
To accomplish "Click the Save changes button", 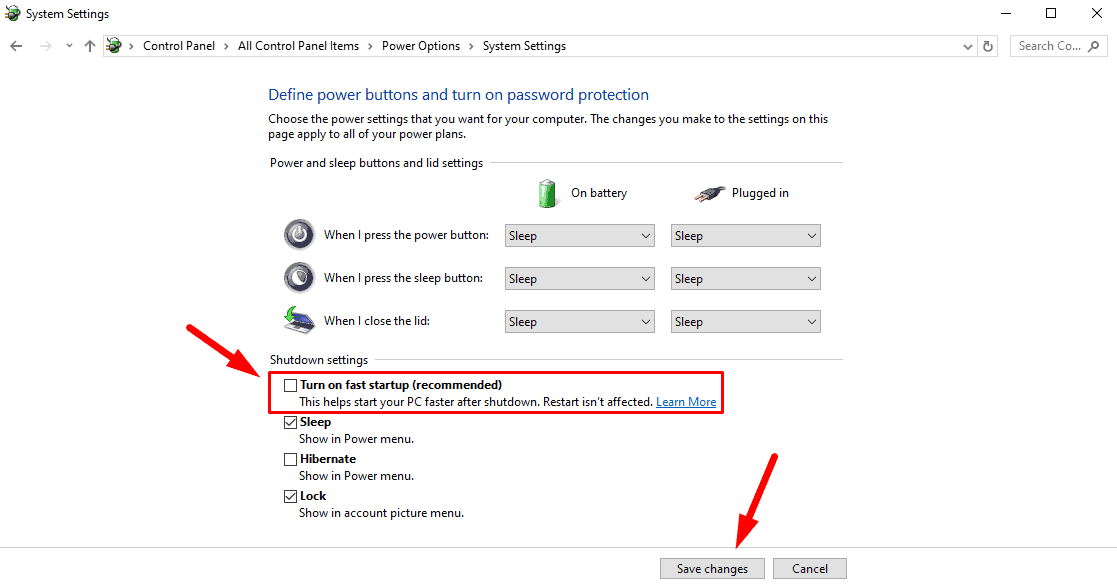I will tap(712, 568).
